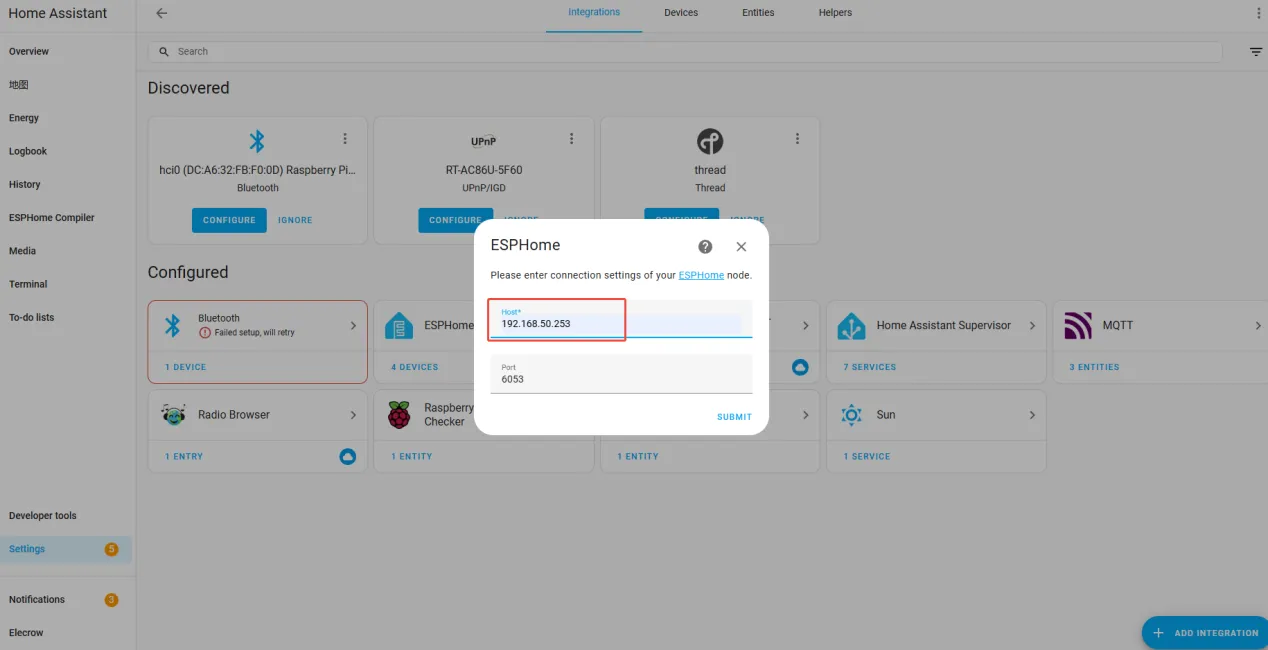Expand the MQTT integration chevron

point(1258,326)
